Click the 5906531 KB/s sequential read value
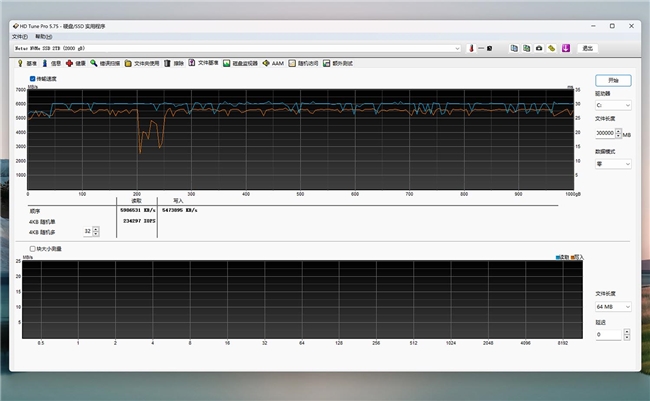Image resolution: width=650 pixels, height=401 pixels. tap(138, 210)
